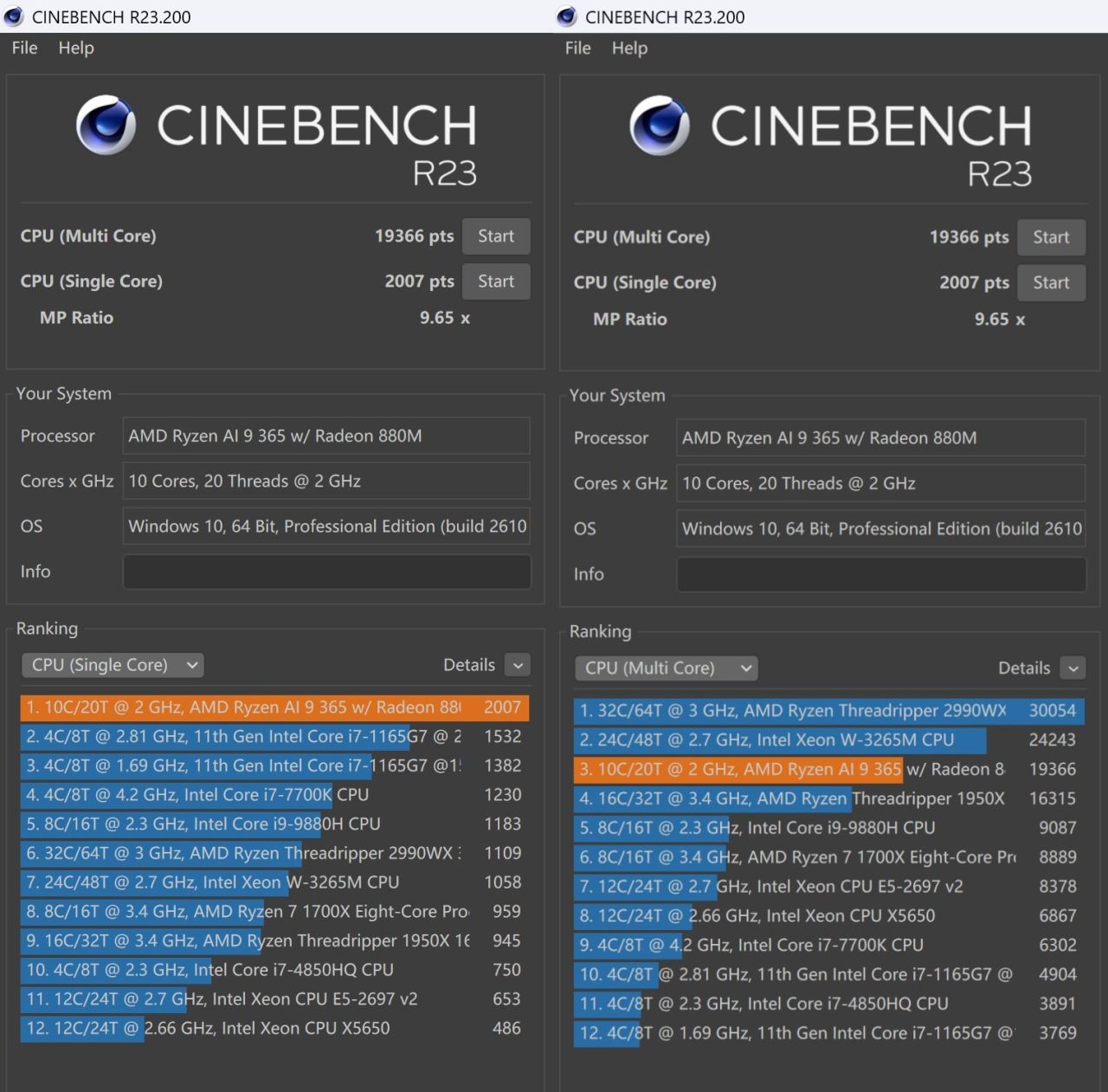Start the Multi Core test in left window
The width and height of the screenshot is (1108, 1092).
click(496, 236)
